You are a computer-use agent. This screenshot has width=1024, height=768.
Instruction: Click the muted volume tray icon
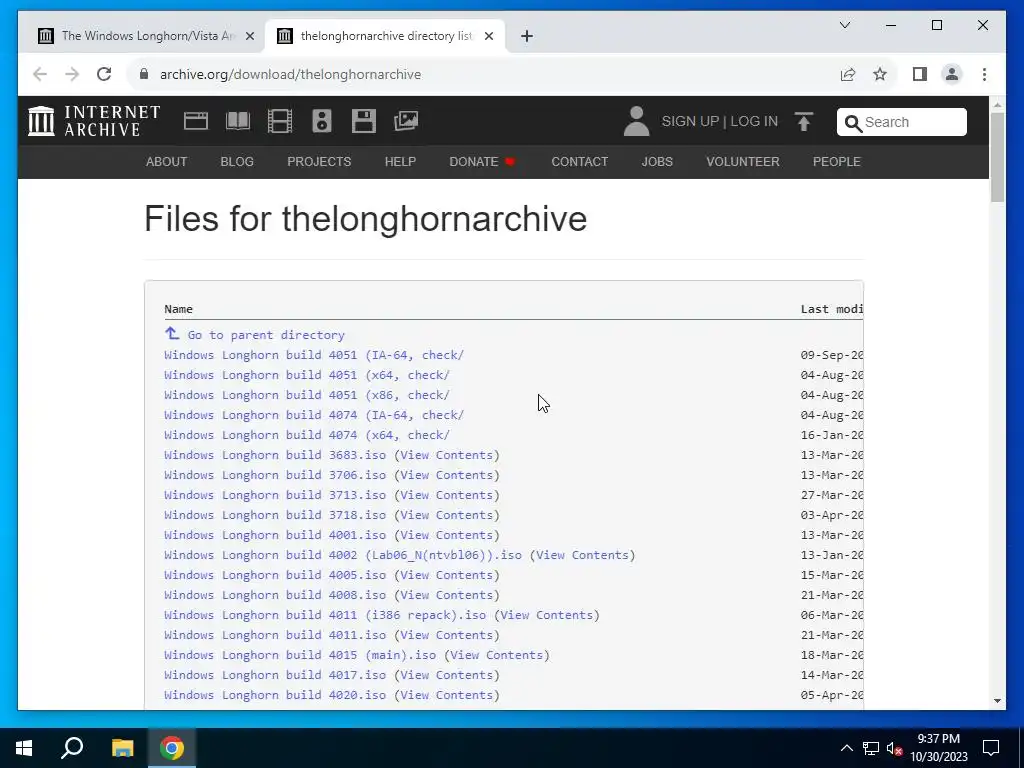(x=894, y=748)
